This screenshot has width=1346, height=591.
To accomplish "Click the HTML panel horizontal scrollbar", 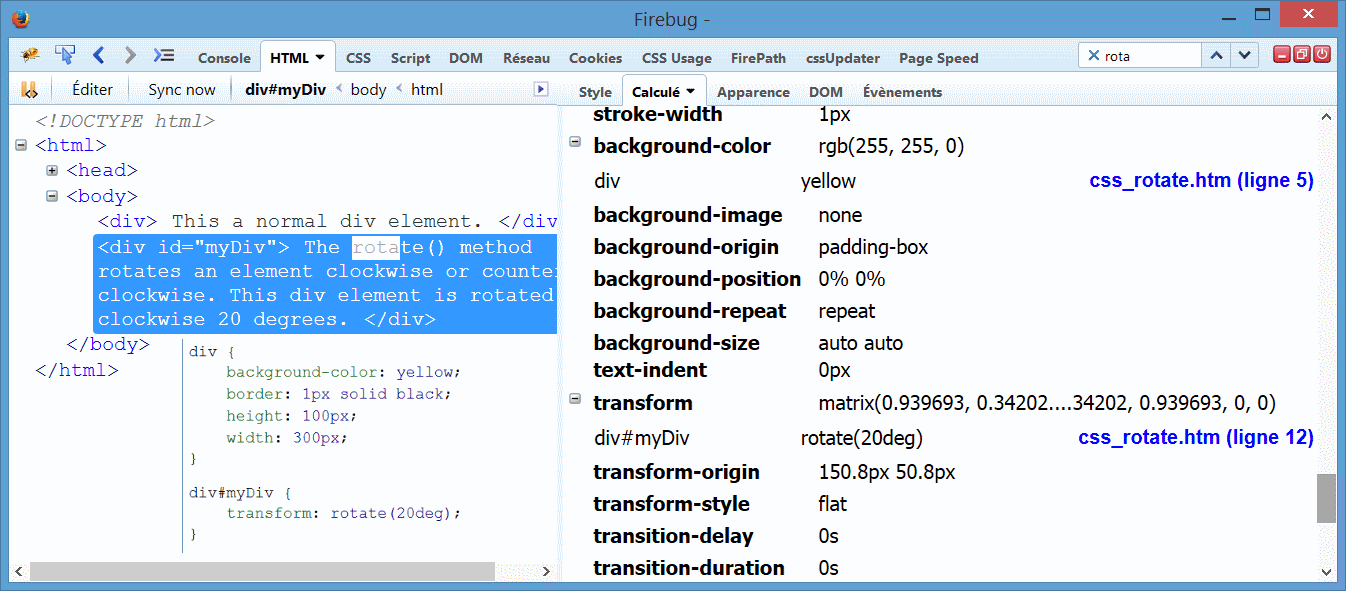I will 262,571.
